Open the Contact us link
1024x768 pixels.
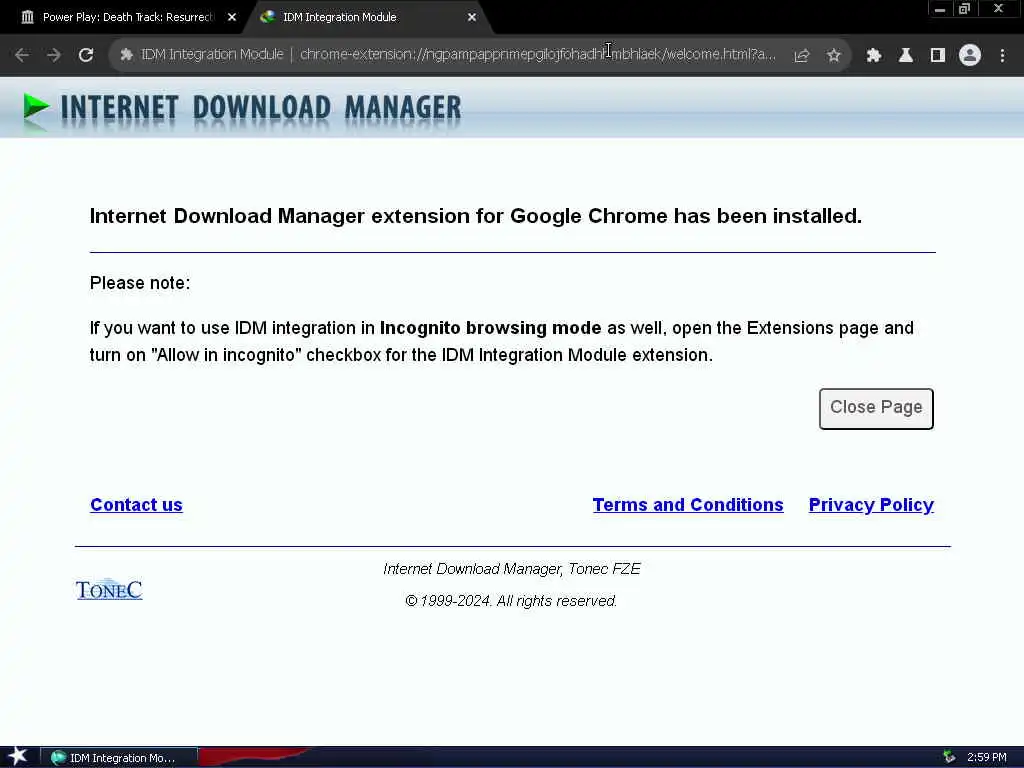point(136,505)
